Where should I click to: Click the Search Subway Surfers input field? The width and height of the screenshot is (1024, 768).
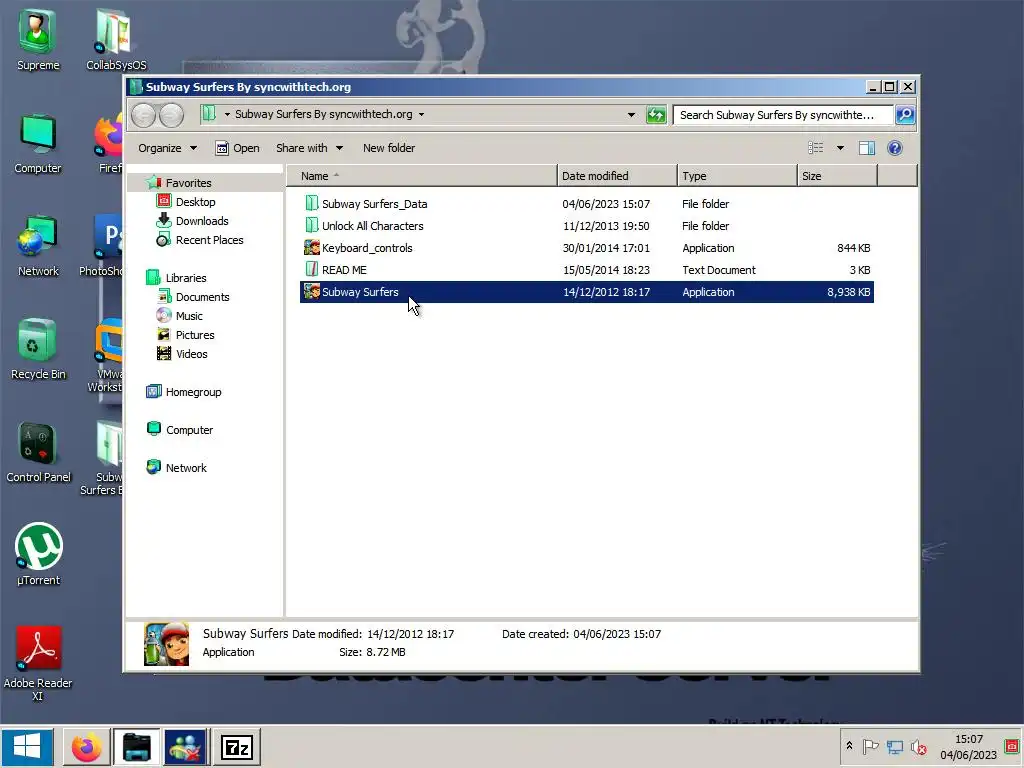(x=783, y=115)
